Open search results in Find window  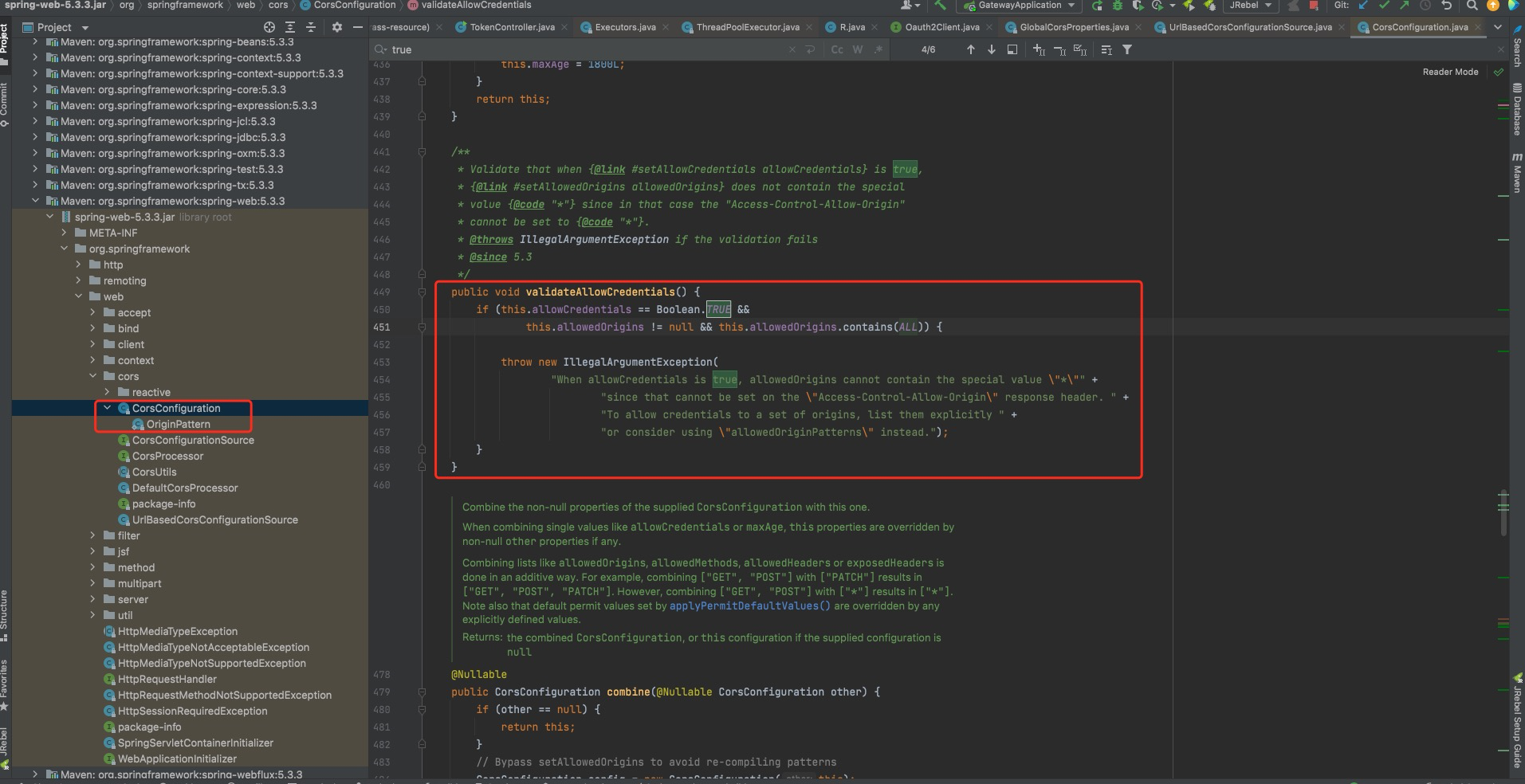pyautogui.click(x=1012, y=49)
